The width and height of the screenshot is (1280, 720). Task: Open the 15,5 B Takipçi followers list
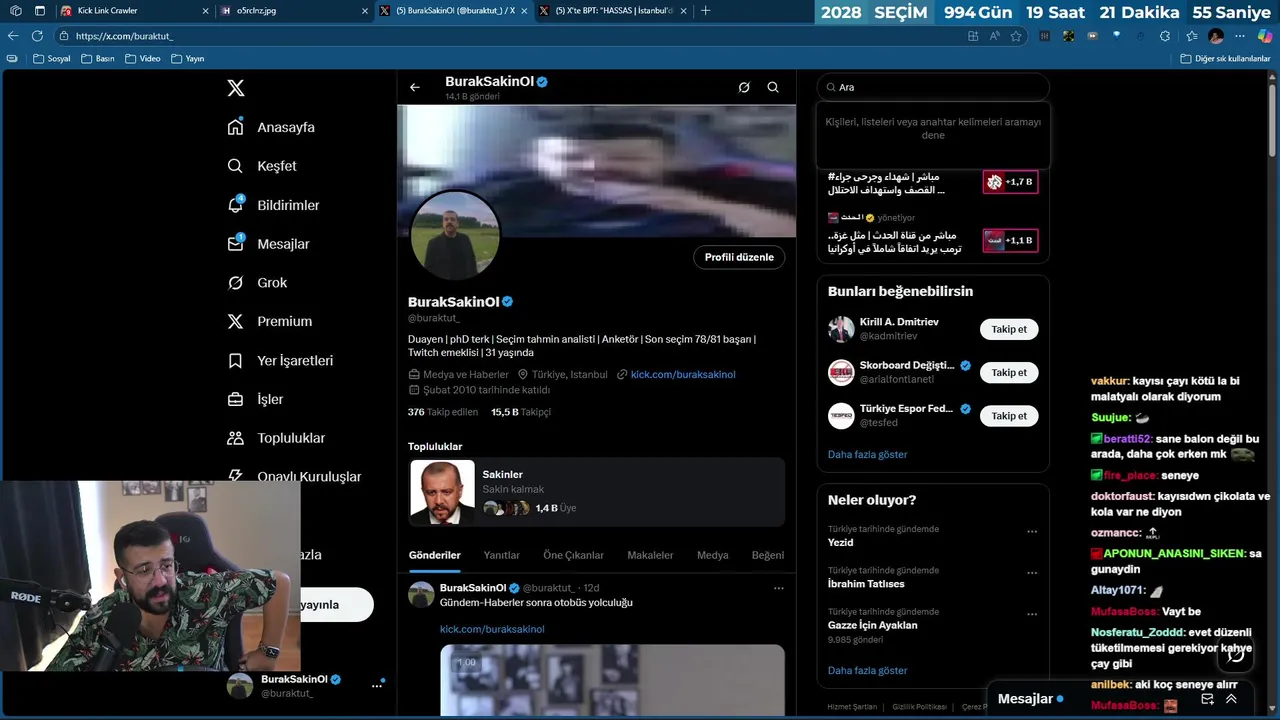coord(521,412)
